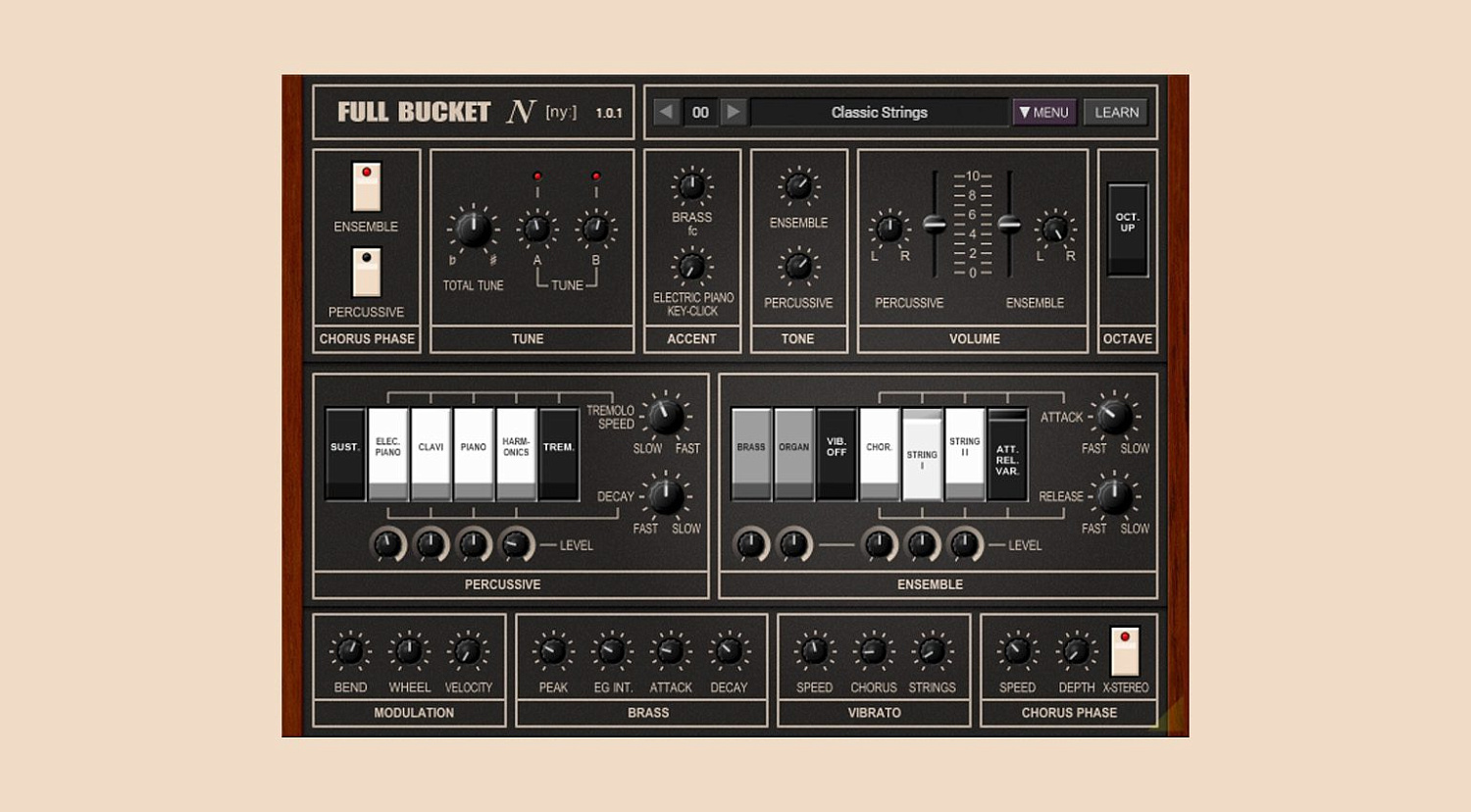Toggle the OCT. UP switch

pos(1127,229)
